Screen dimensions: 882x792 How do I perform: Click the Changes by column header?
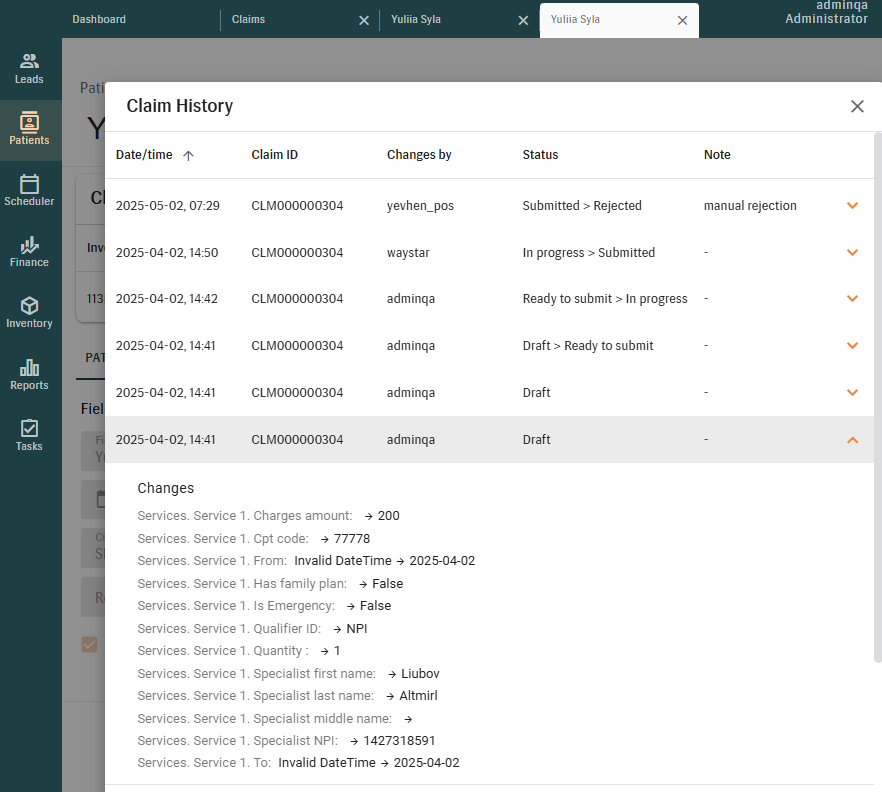419,155
